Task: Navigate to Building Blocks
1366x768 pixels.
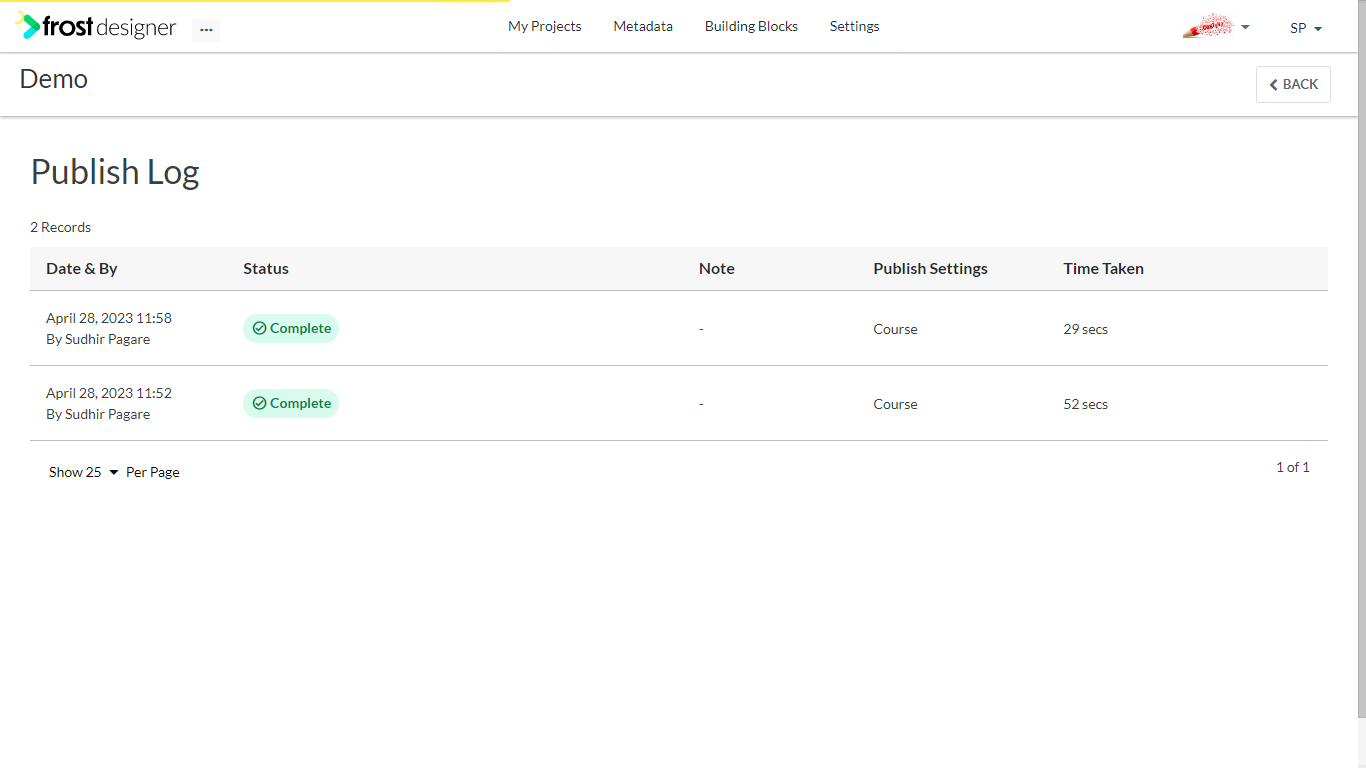Action: 751,26
